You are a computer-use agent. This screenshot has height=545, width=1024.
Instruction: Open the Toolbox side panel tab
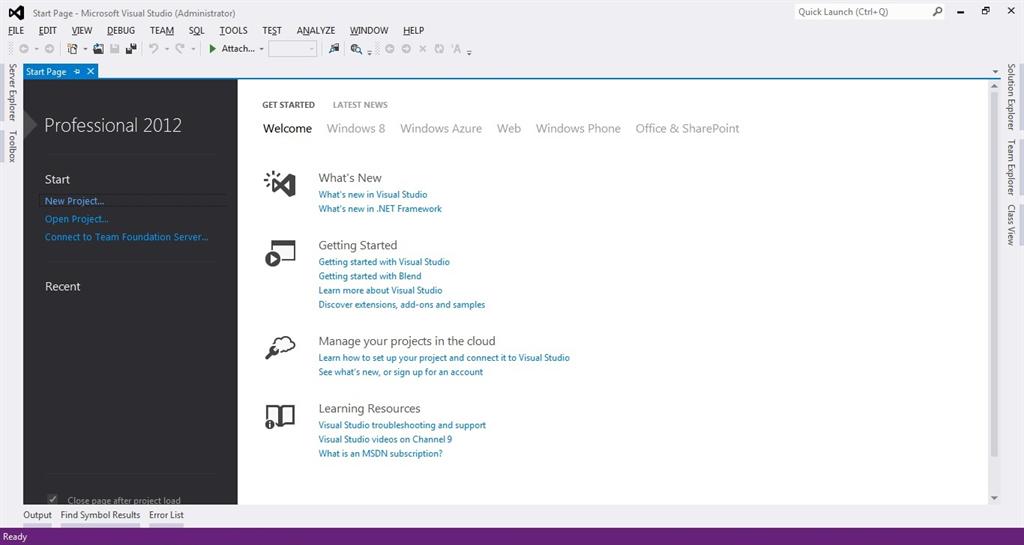pyautogui.click(x=12, y=146)
